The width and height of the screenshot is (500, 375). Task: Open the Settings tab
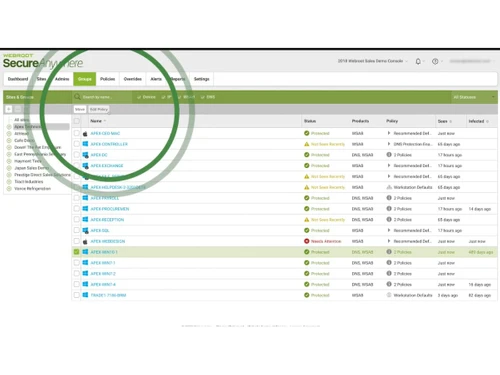pos(202,79)
